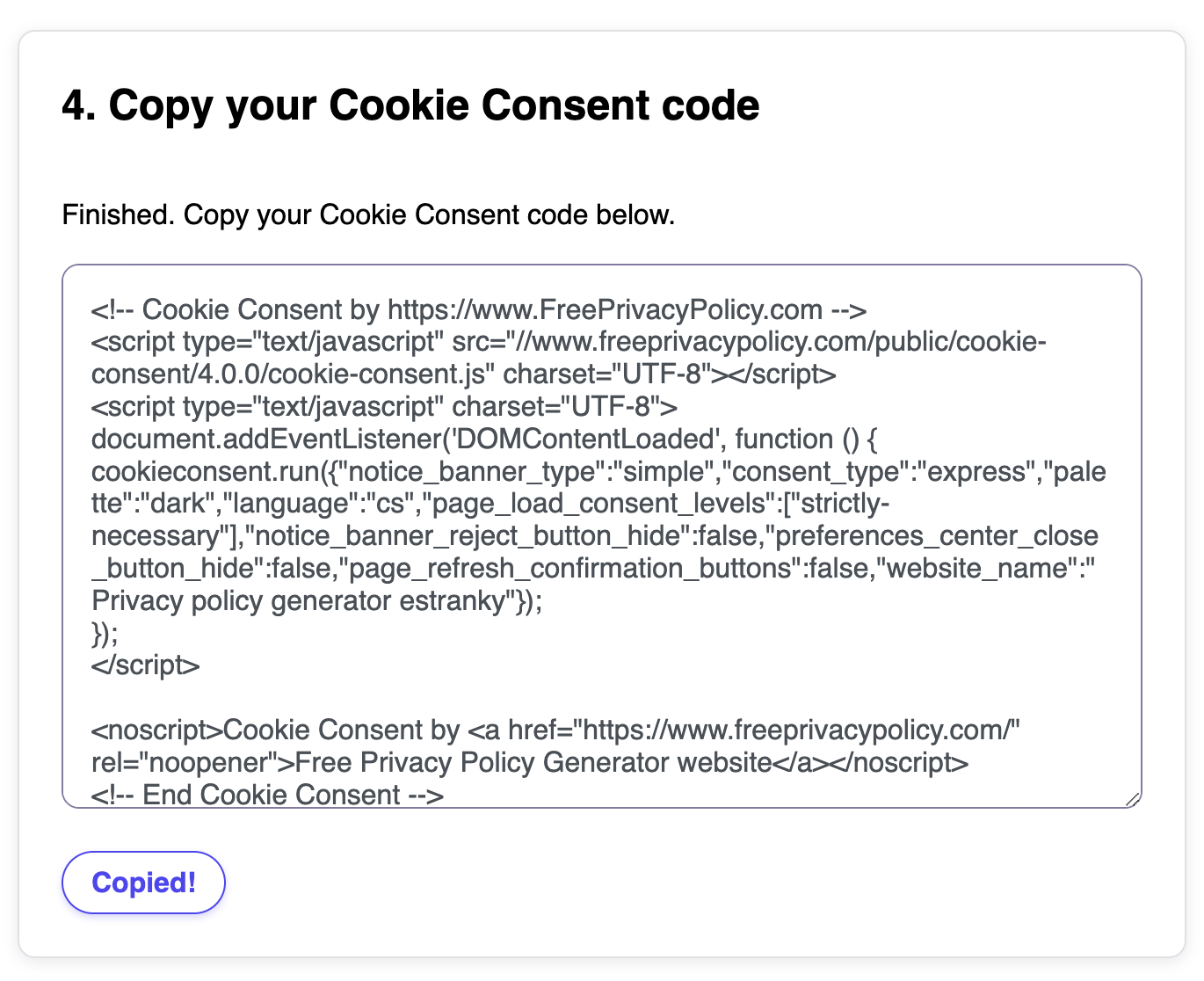The width and height of the screenshot is (1204, 981).
Task: Click the "Privacy policy generator estranky" line
Action: pos(316,601)
